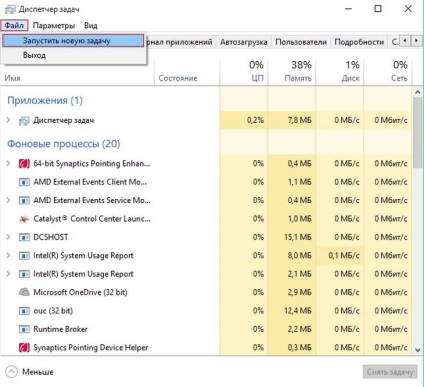424x387 pixels.
Task: Click the Runtime Broker process icon
Action: [x=24, y=329]
